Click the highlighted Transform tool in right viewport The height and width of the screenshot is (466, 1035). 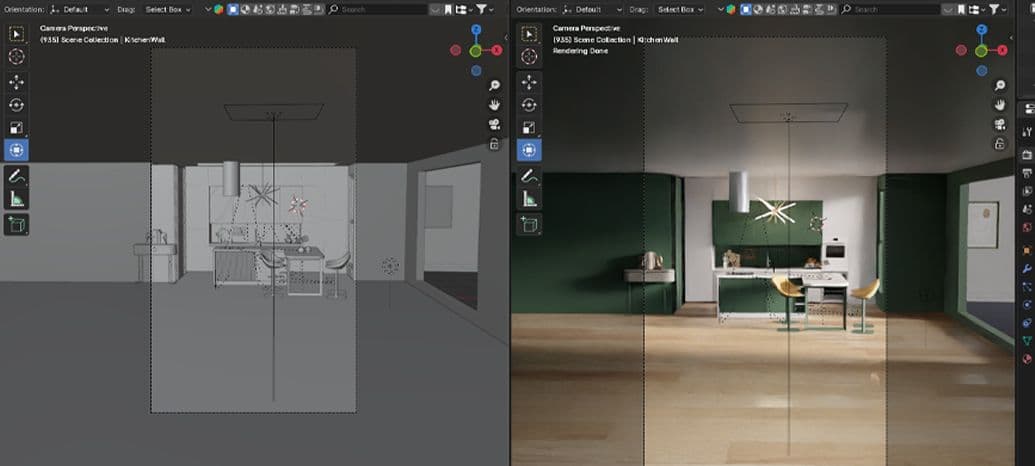click(529, 150)
